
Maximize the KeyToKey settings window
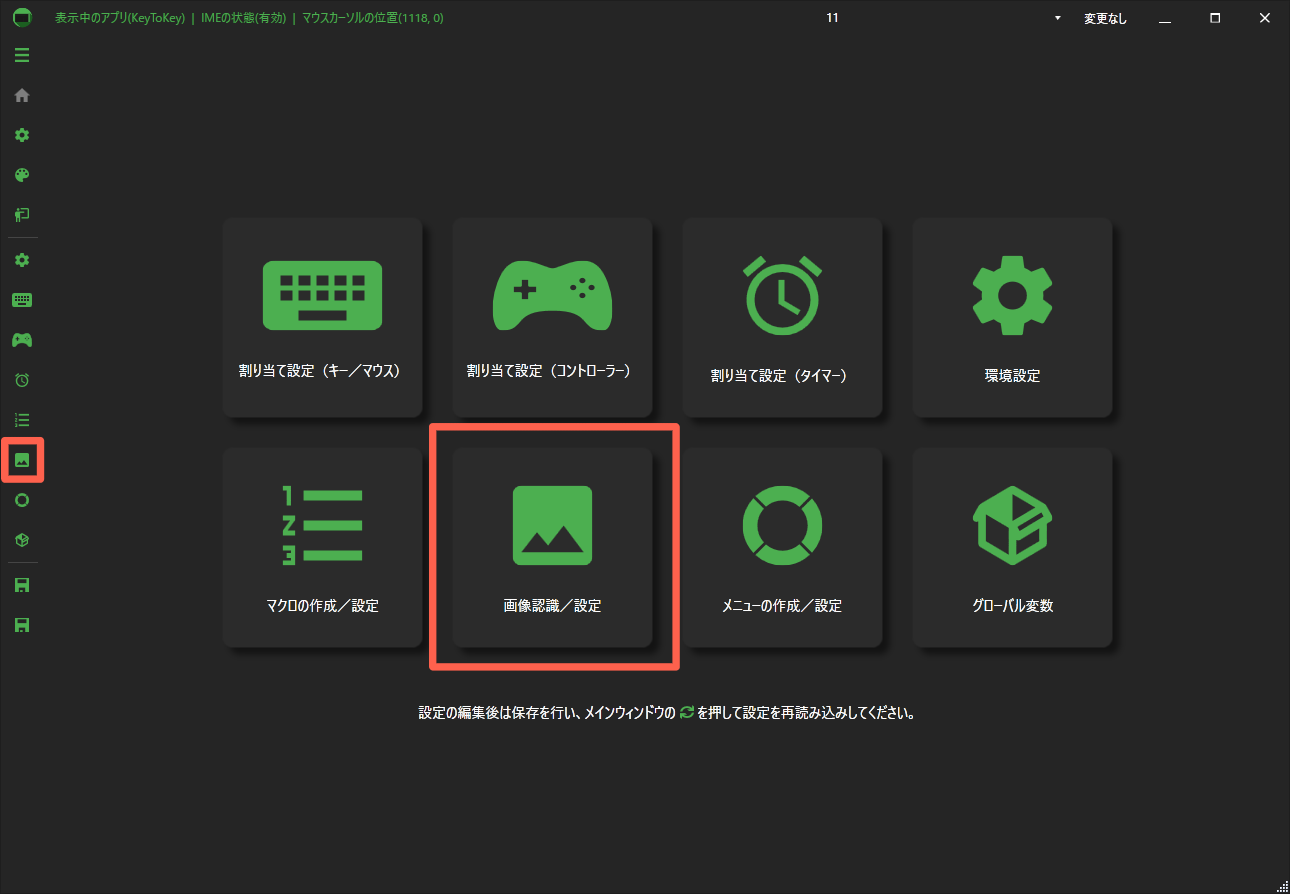tap(1215, 18)
